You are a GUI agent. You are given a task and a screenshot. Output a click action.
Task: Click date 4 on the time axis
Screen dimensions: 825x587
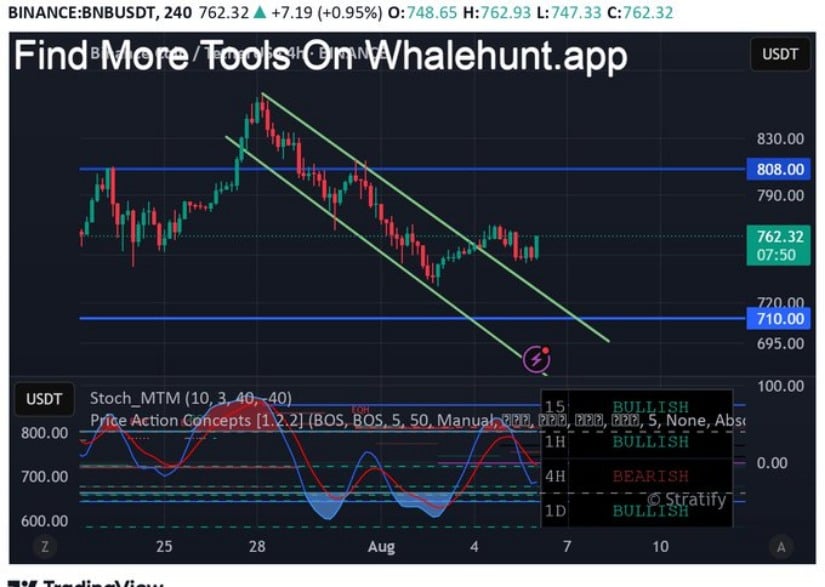coord(474,546)
